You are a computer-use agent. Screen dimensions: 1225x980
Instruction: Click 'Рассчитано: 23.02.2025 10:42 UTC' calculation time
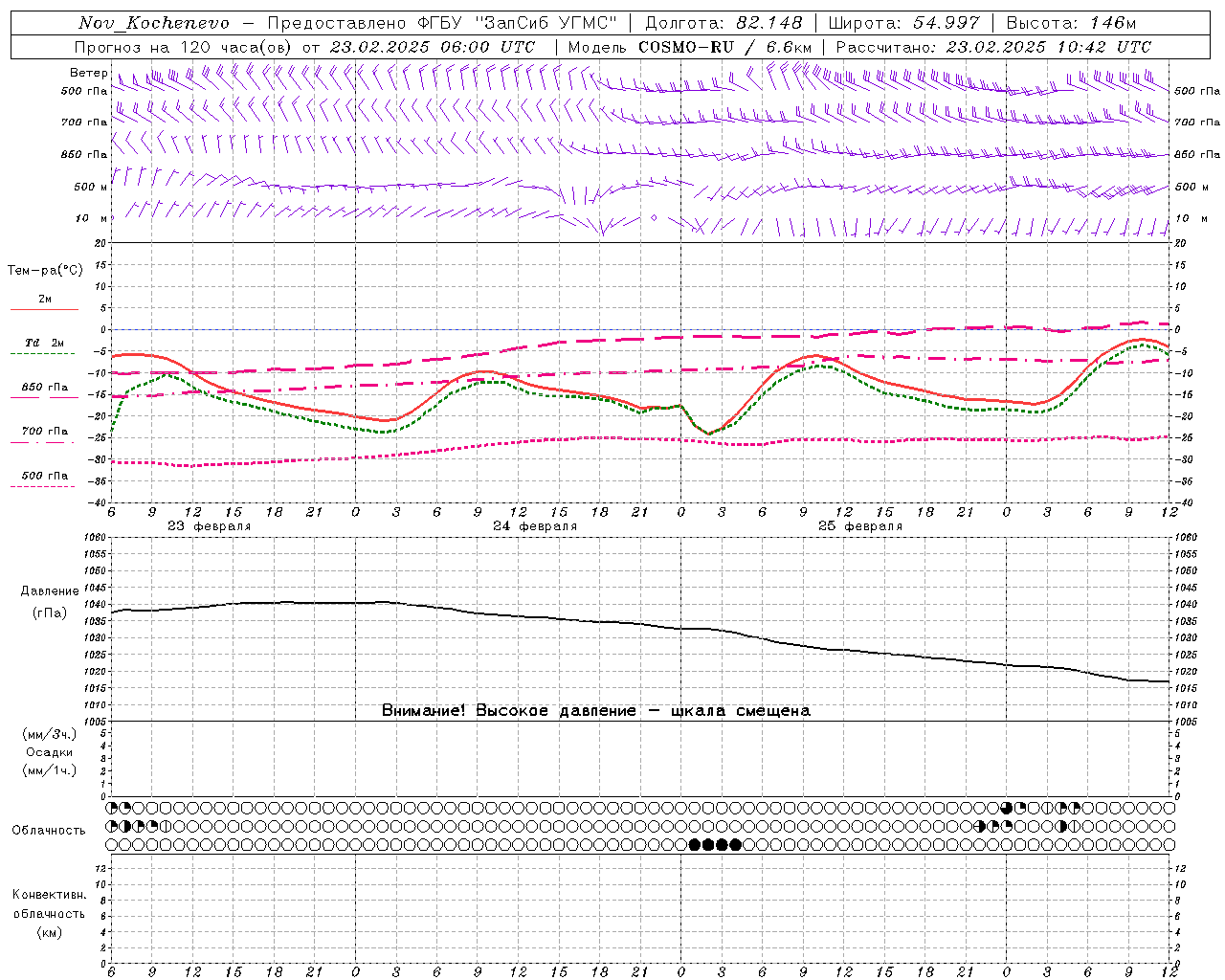pyautogui.click(x=993, y=47)
